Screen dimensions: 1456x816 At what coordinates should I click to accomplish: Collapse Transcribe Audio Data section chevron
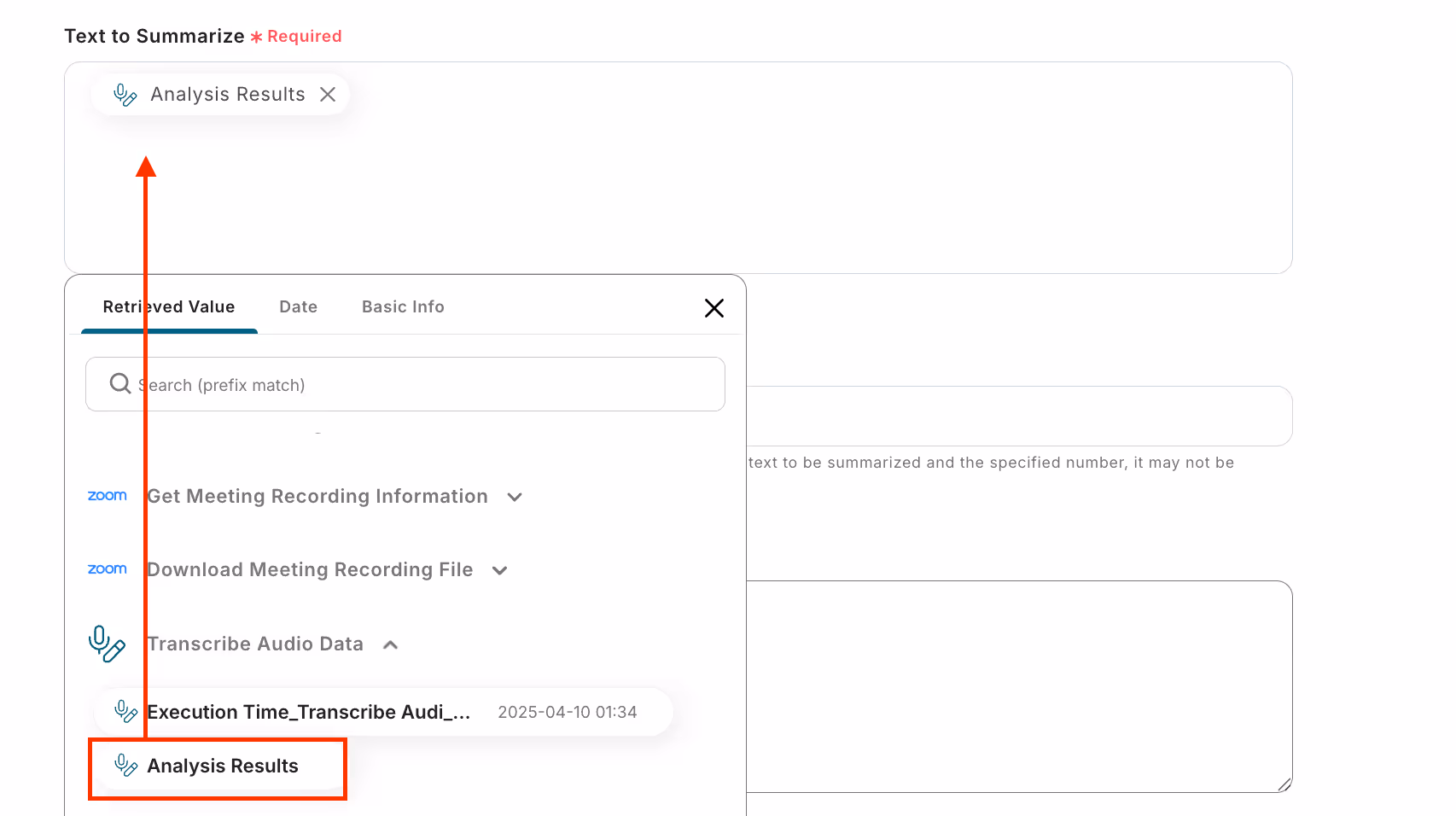pyautogui.click(x=391, y=644)
